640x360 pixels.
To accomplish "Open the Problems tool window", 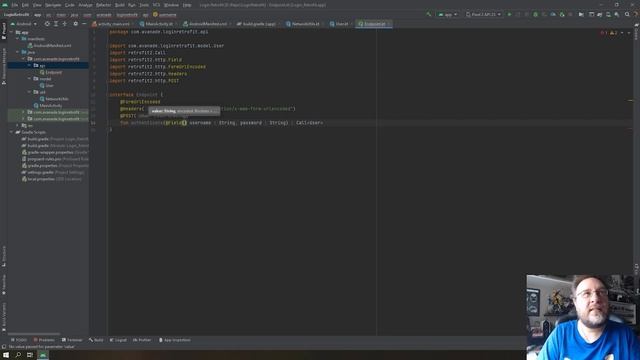I will (x=44, y=340).
